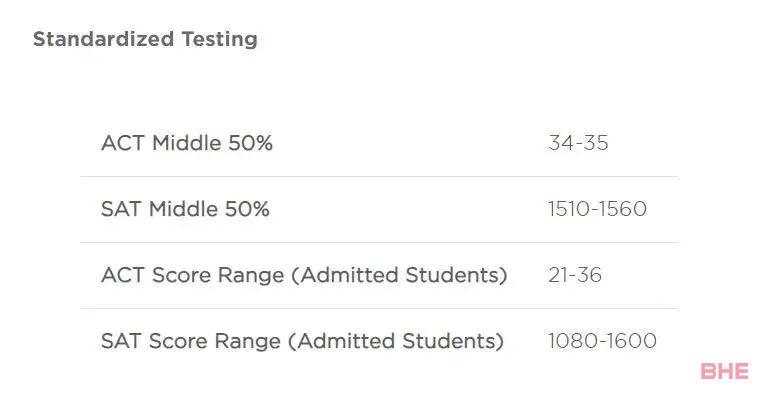Image resolution: width=768 pixels, height=399 pixels.
Task: Click the word Standardized in heading
Action: tap(103, 39)
